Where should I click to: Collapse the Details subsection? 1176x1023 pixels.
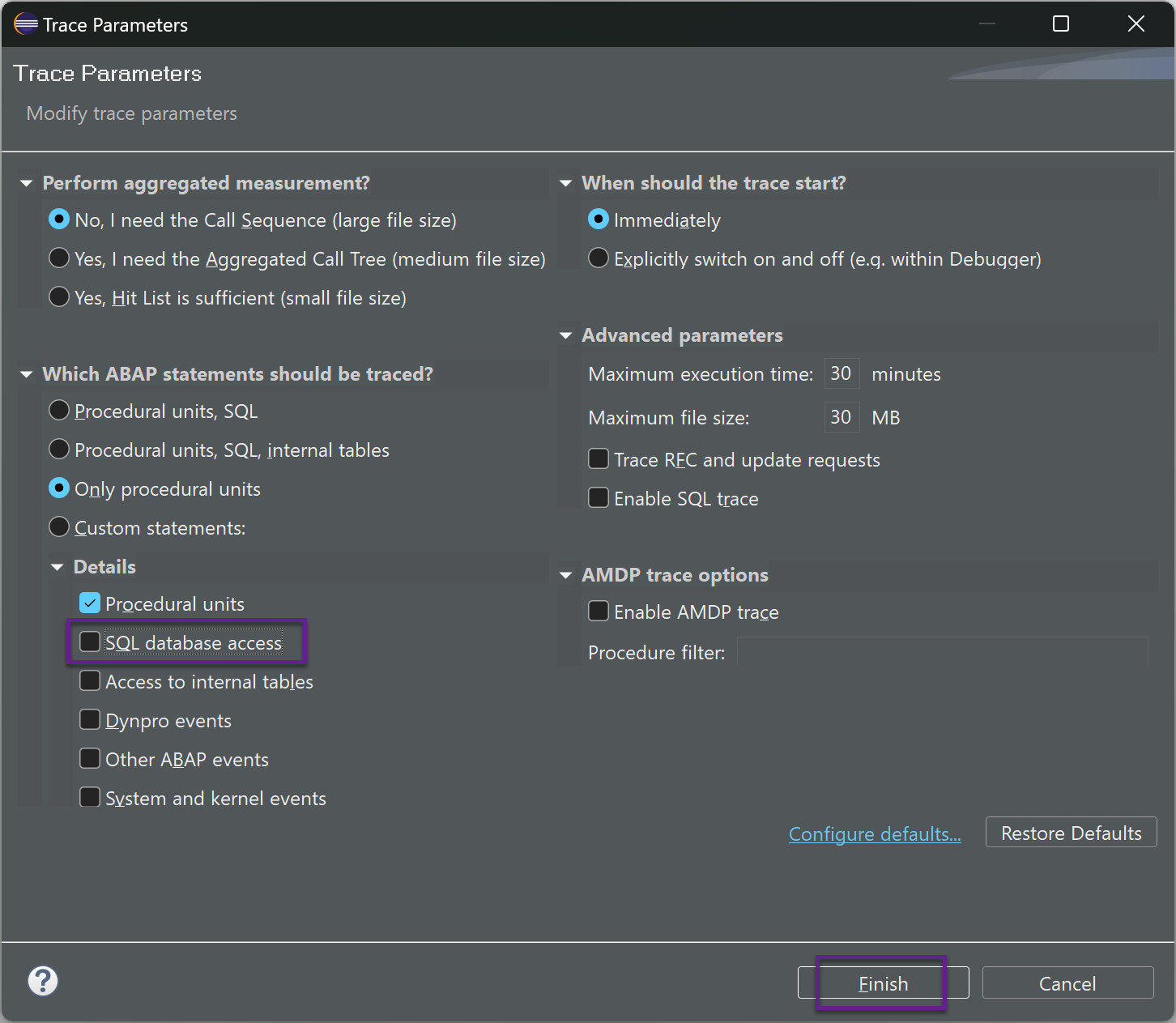click(58, 567)
